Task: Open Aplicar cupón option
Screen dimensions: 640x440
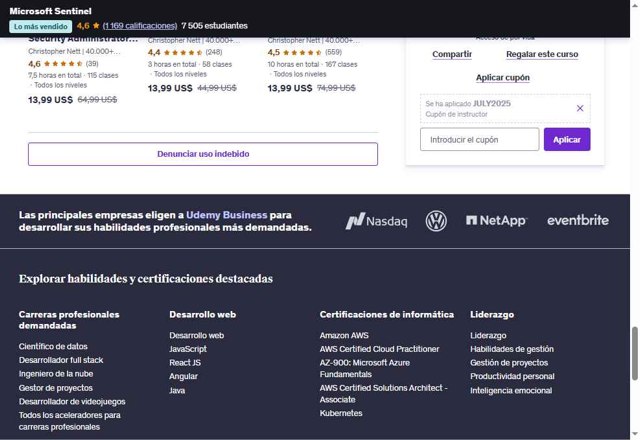Action: click(502, 78)
